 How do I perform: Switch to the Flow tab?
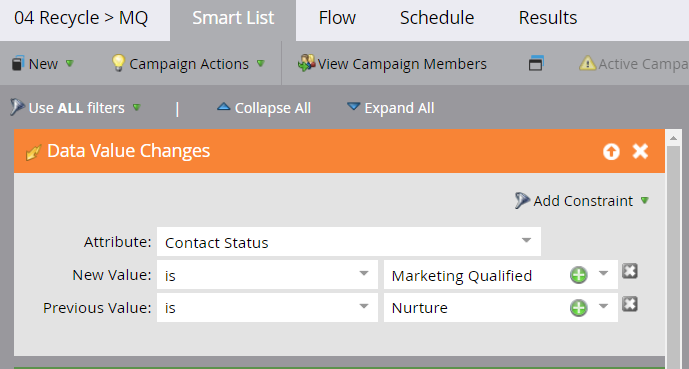(x=337, y=18)
